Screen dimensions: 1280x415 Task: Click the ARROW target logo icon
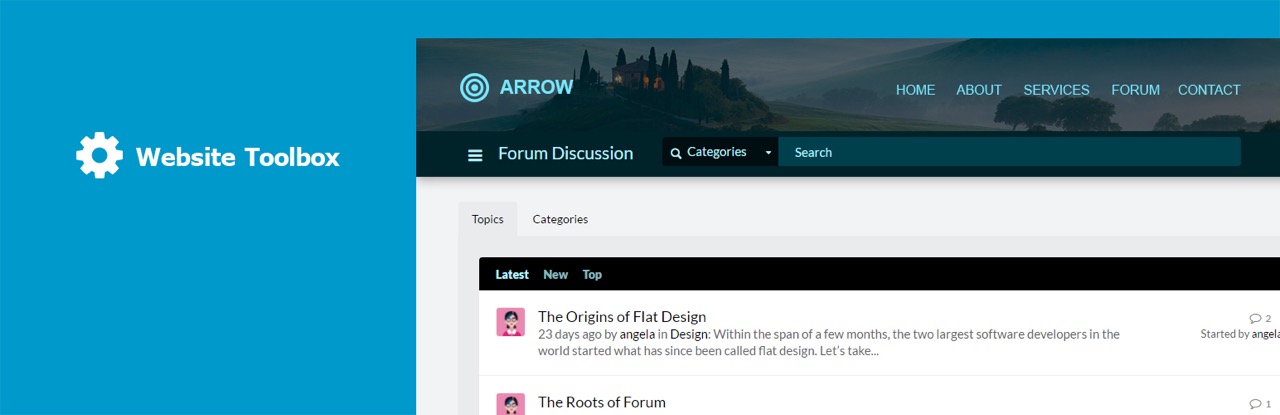pyautogui.click(x=474, y=88)
